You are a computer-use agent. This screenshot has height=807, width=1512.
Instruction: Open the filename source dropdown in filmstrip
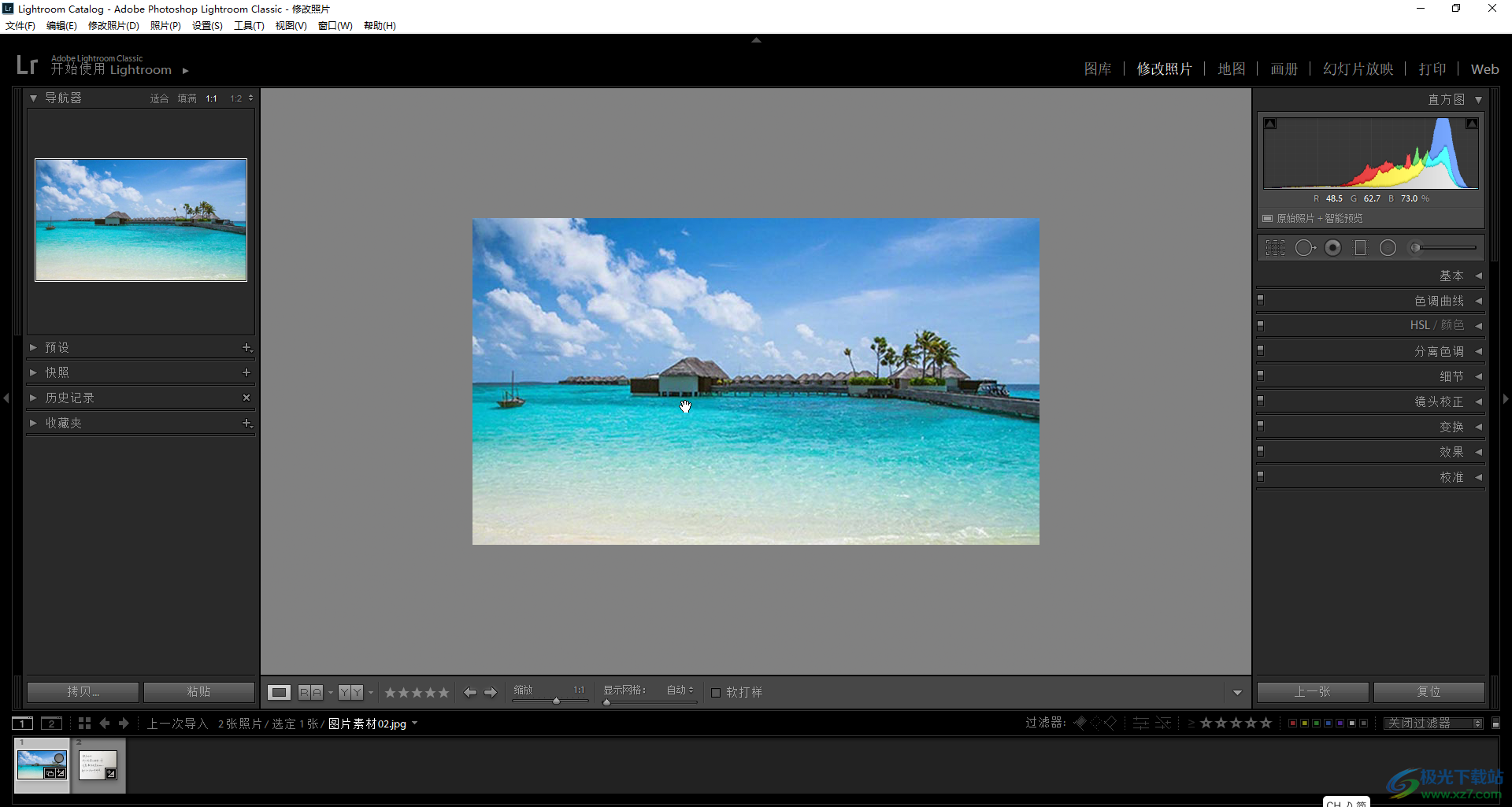coord(415,724)
